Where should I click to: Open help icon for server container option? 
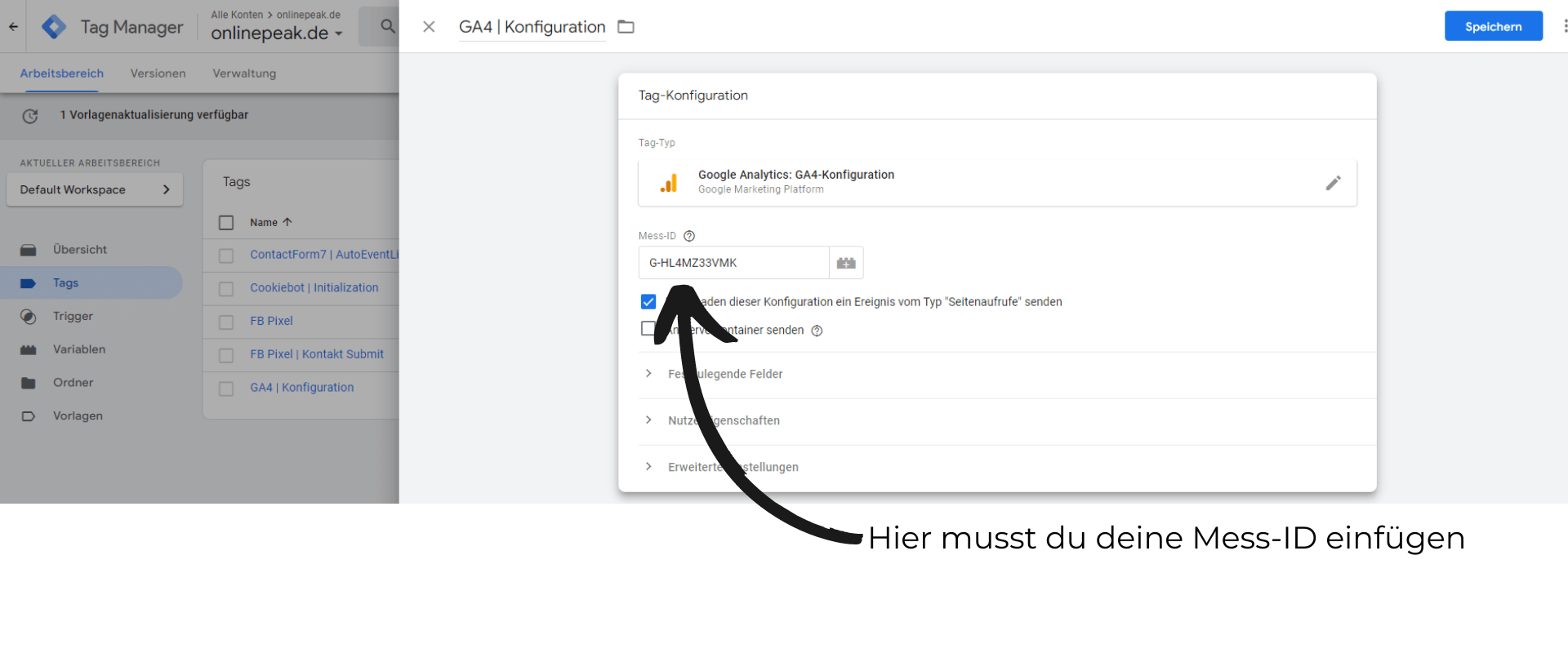tap(817, 331)
